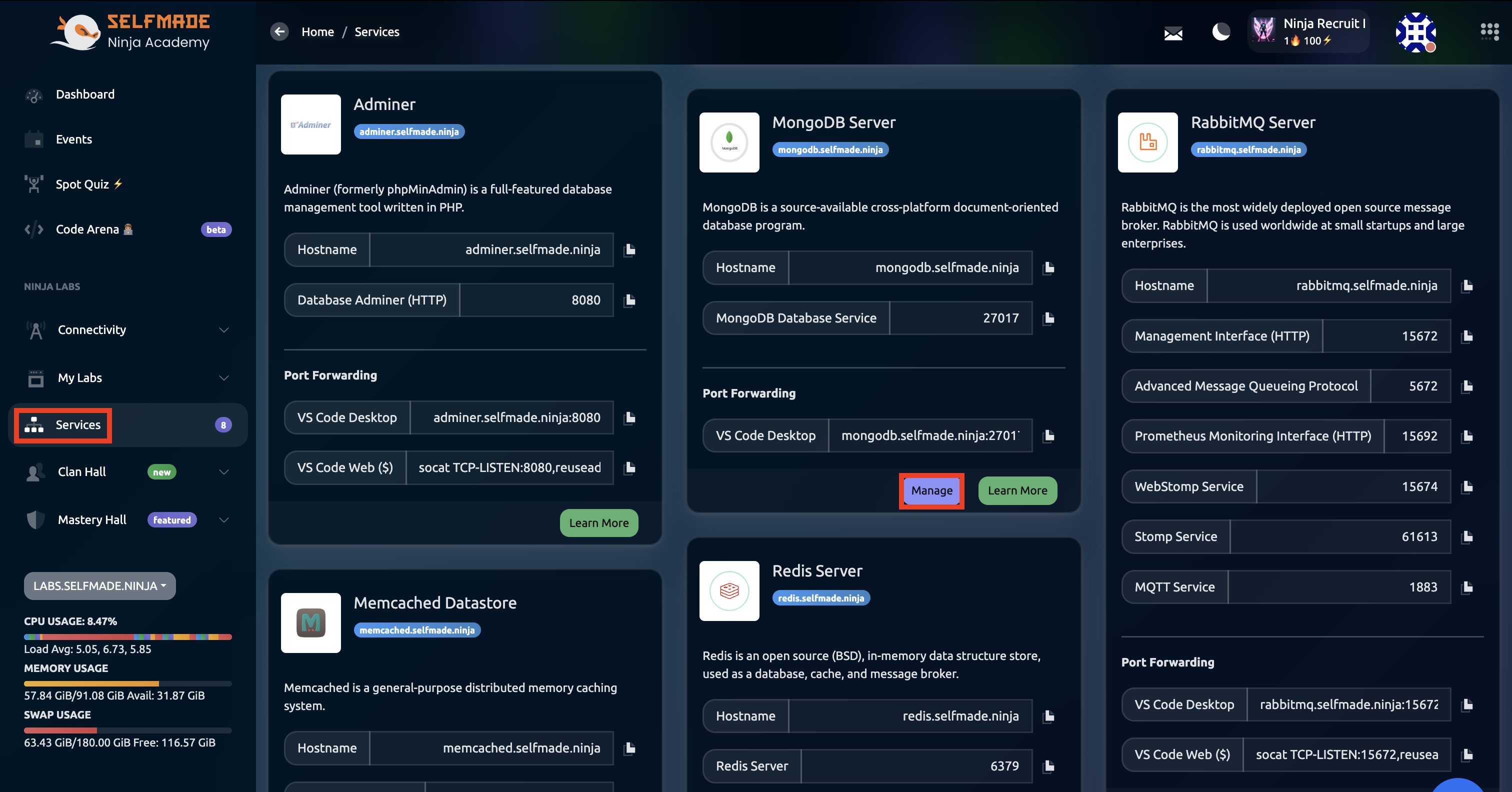Image resolution: width=1512 pixels, height=792 pixels.
Task: Click the swap usage progress bar
Action: point(128,731)
